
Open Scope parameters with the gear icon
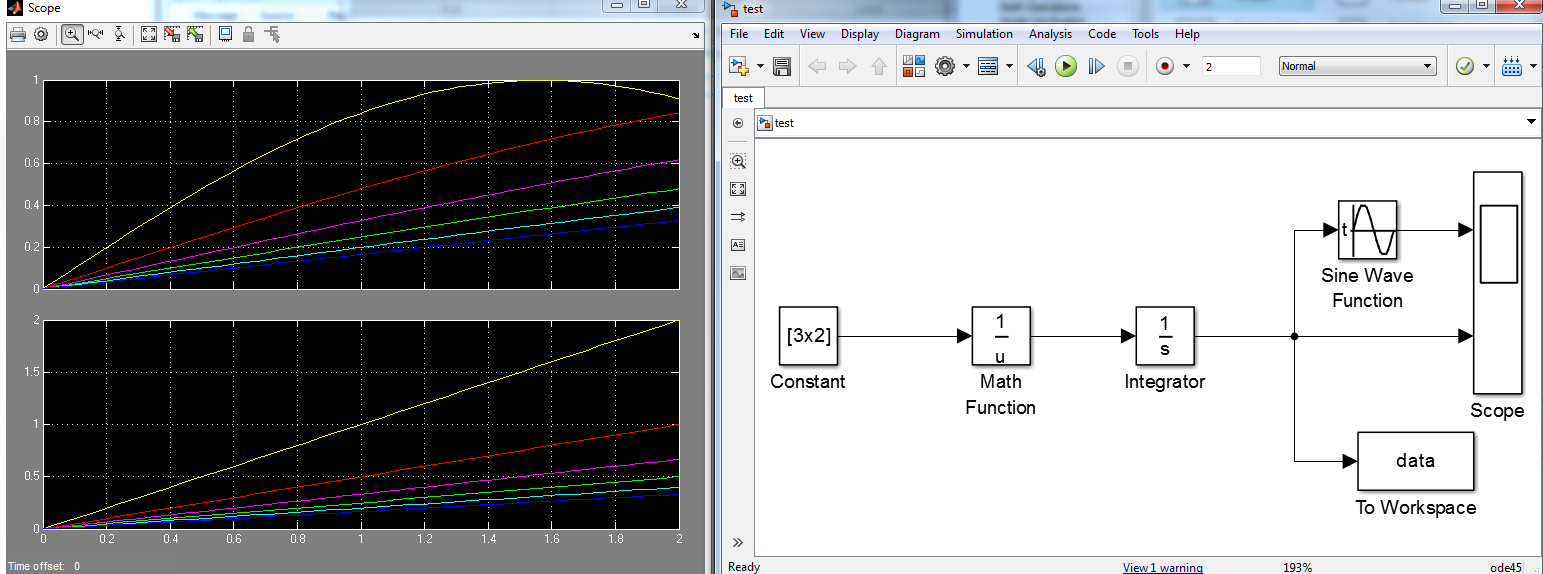tap(41, 34)
